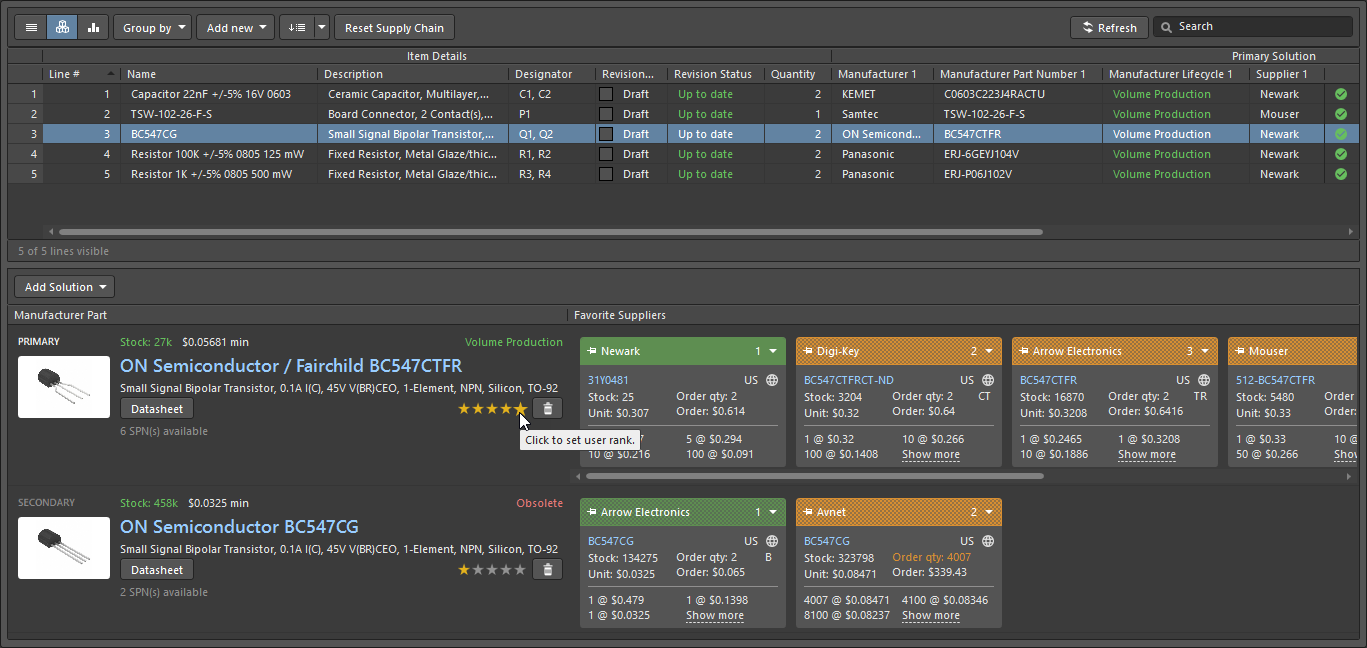
Task: Tick the revision checkbox for Capacitor 22nF row
Action: [606, 94]
